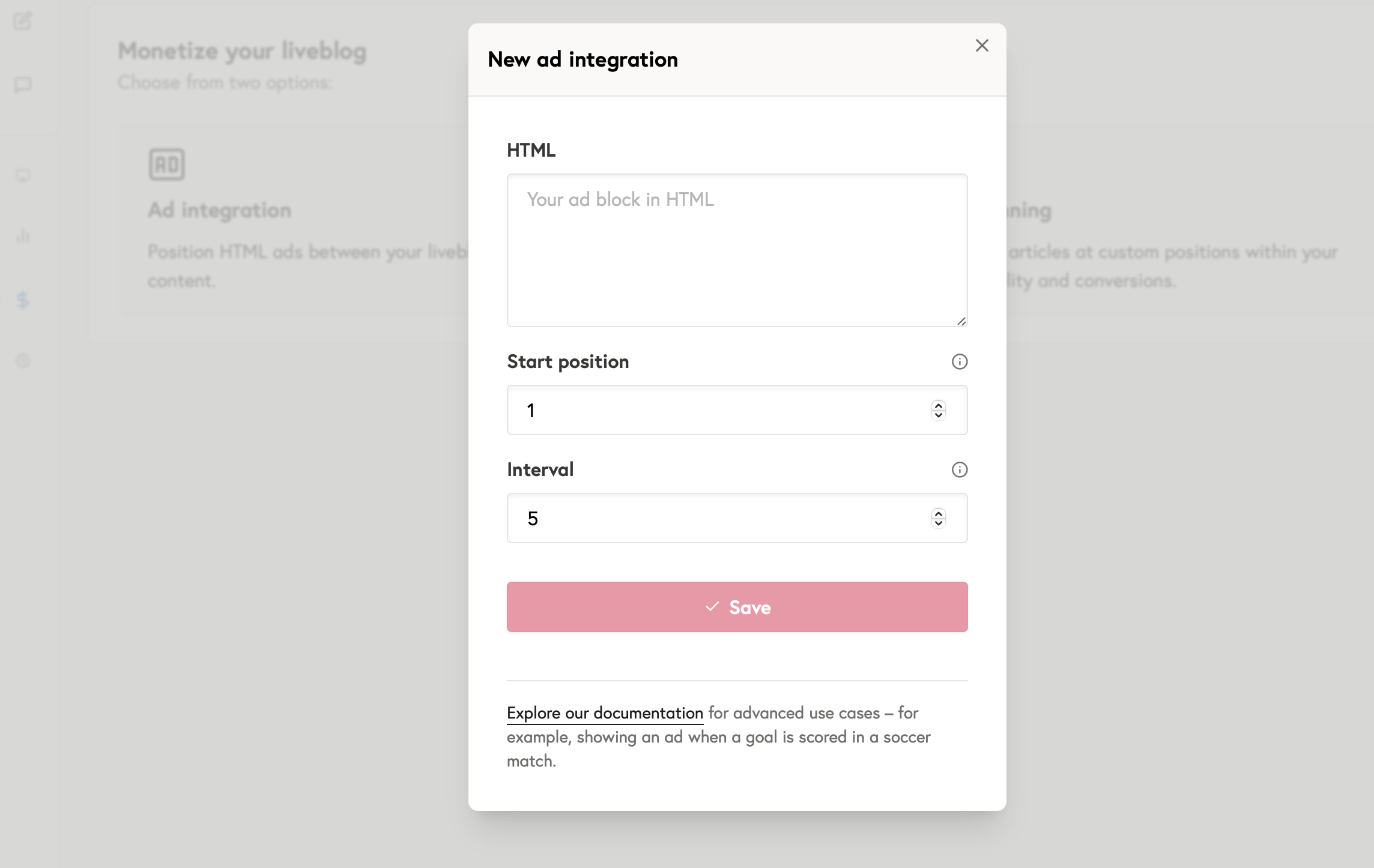Image resolution: width=1374 pixels, height=868 pixels.
Task: Increment Start position using the up arrow
Action: coord(937,405)
